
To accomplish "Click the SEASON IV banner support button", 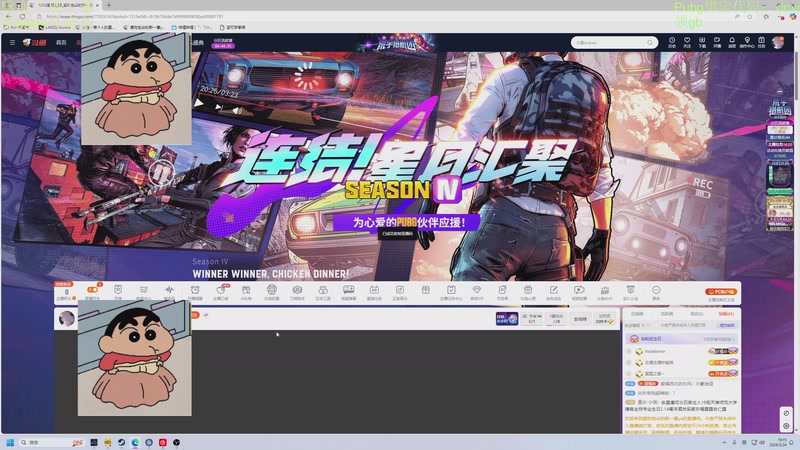I will click(x=407, y=222).
